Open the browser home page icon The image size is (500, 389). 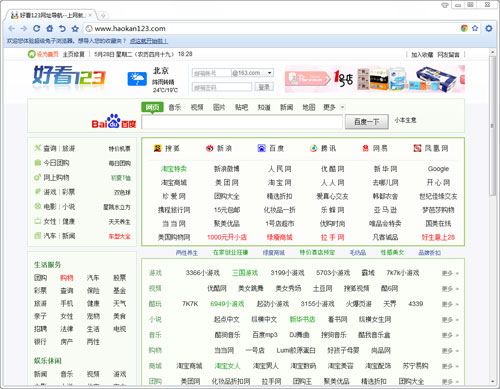tap(50, 29)
